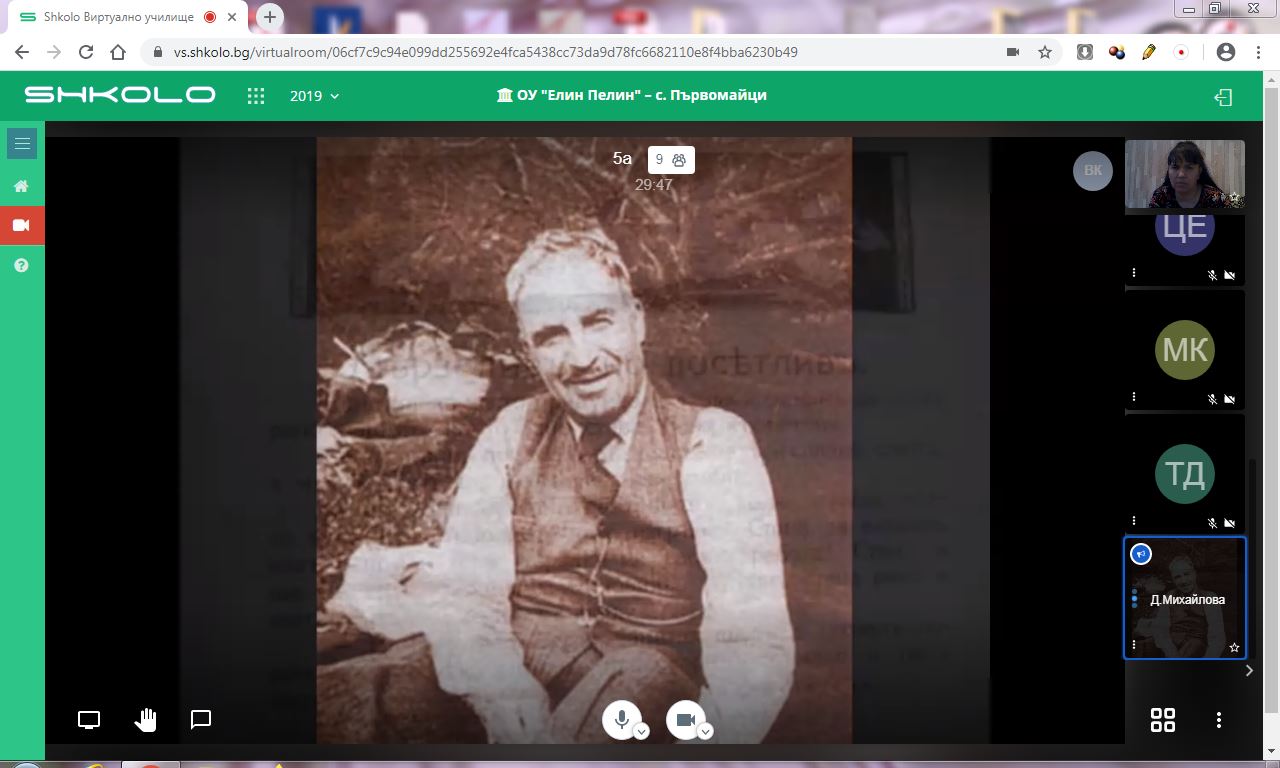This screenshot has height=768, width=1280.
Task: Switch to tile view layout
Action: point(1163,720)
